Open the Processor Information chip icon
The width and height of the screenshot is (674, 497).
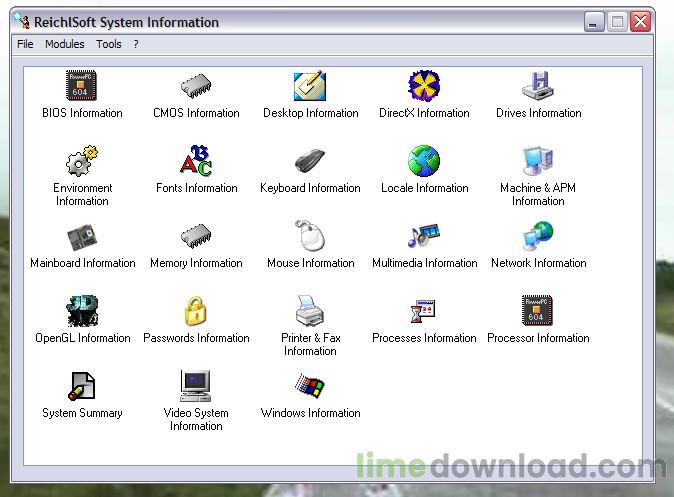537,310
